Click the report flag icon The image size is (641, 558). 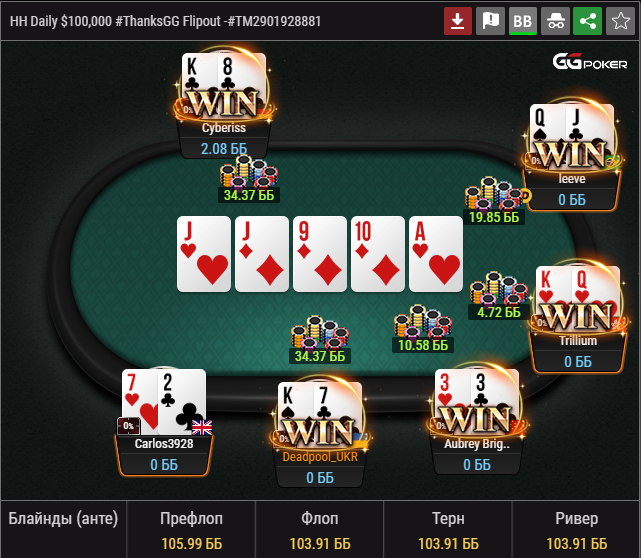click(490, 21)
